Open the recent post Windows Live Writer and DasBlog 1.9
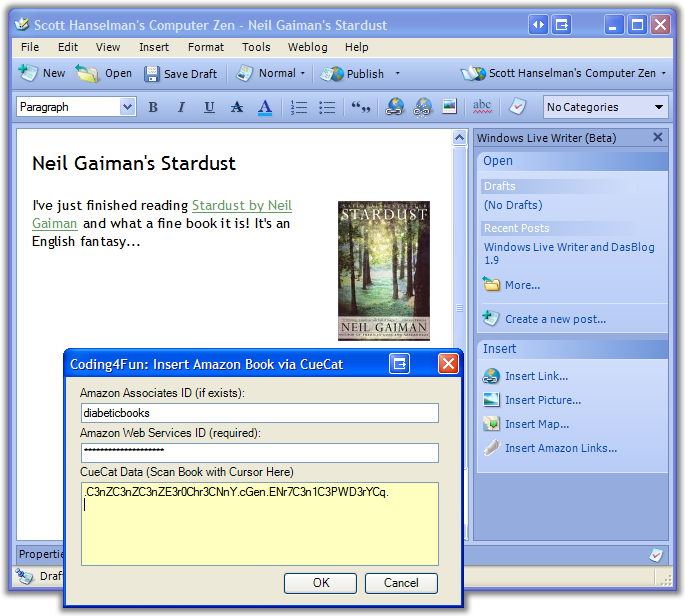The image size is (685, 616). coord(569,253)
